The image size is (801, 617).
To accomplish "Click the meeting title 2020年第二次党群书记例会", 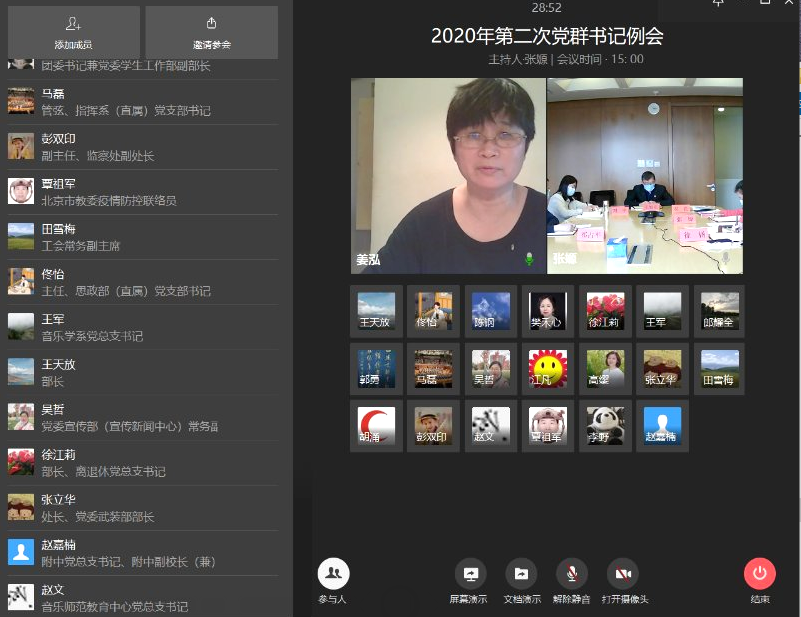I will click(547, 36).
